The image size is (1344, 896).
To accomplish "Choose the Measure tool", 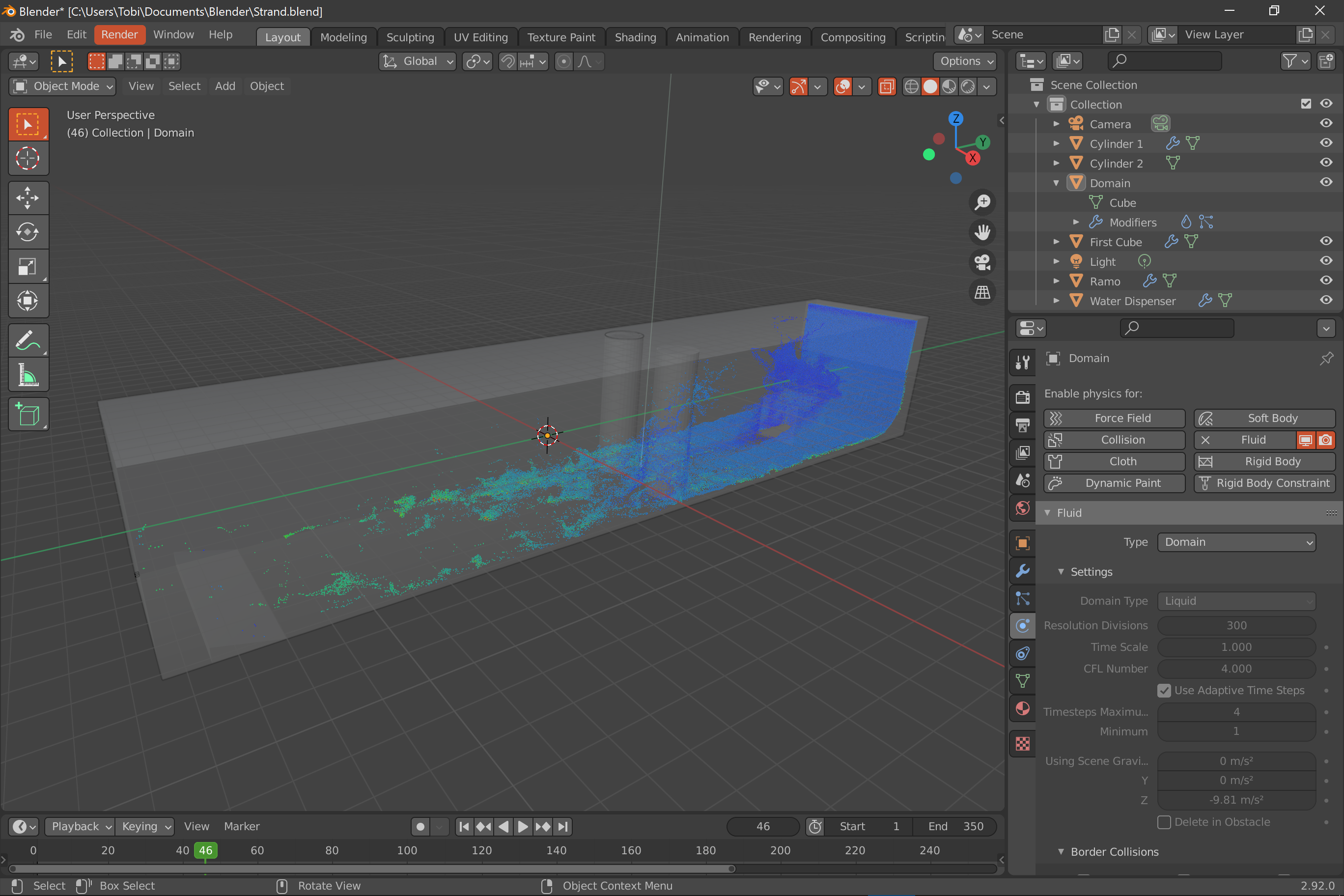I will coord(28,375).
